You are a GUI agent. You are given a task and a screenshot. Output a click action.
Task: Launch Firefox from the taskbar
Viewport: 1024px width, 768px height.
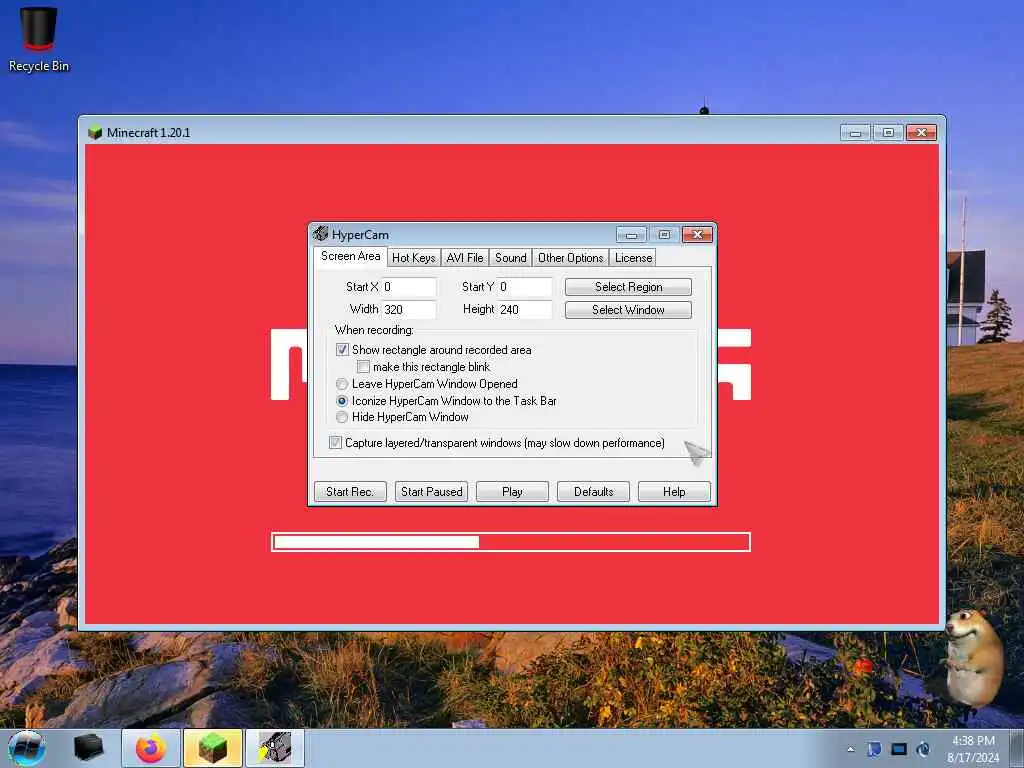[151, 748]
